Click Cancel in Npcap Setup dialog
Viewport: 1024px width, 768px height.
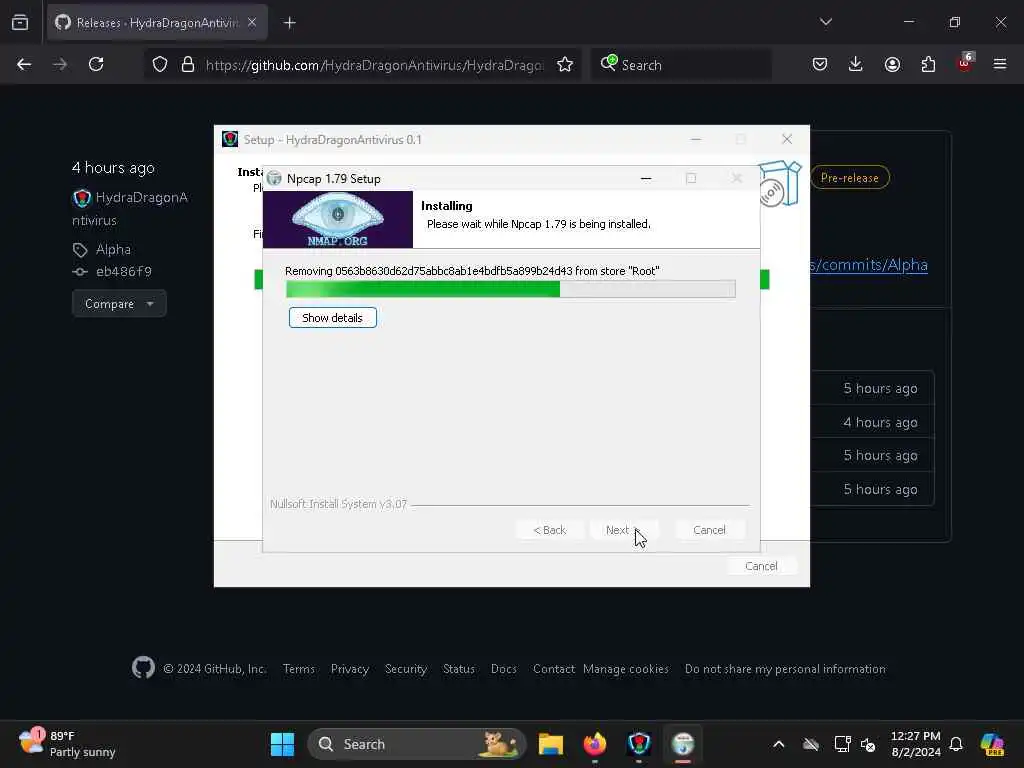point(709,530)
